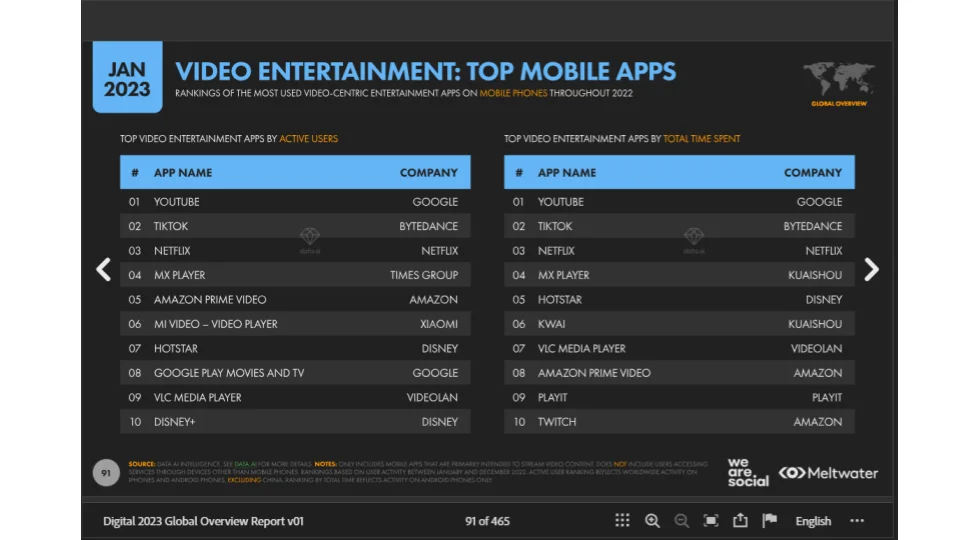
Task: Select YOUTUBE in total time spent table
Action: point(561,201)
